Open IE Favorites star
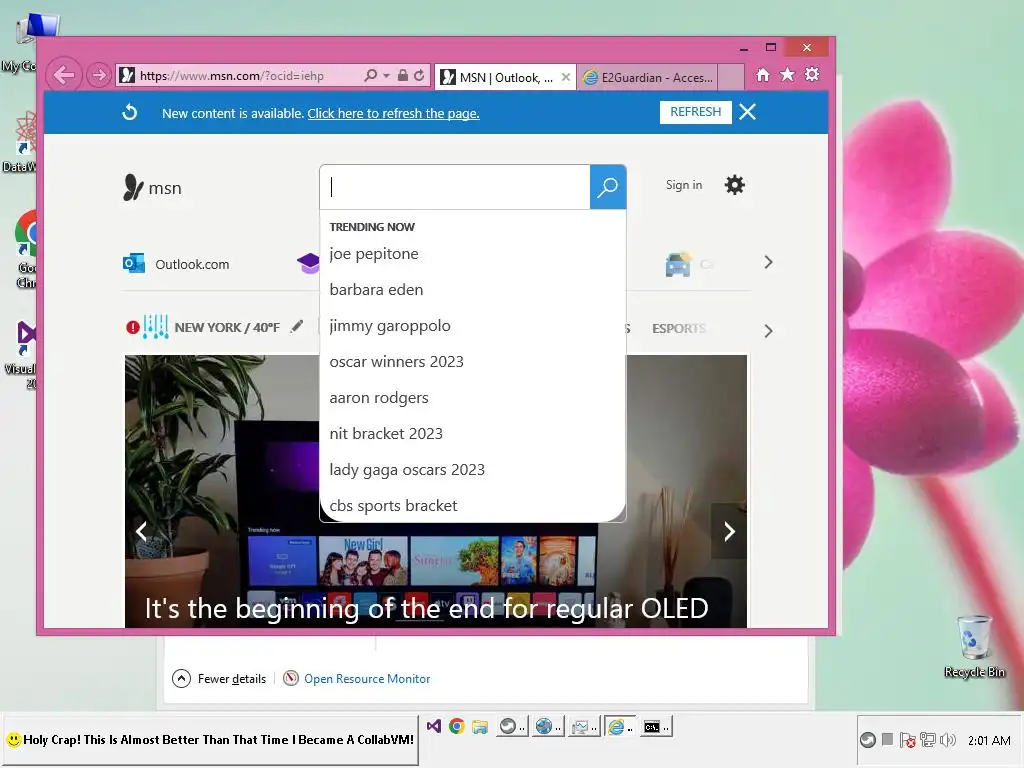Viewport: 1024px width, 768px height. [788, 74]
